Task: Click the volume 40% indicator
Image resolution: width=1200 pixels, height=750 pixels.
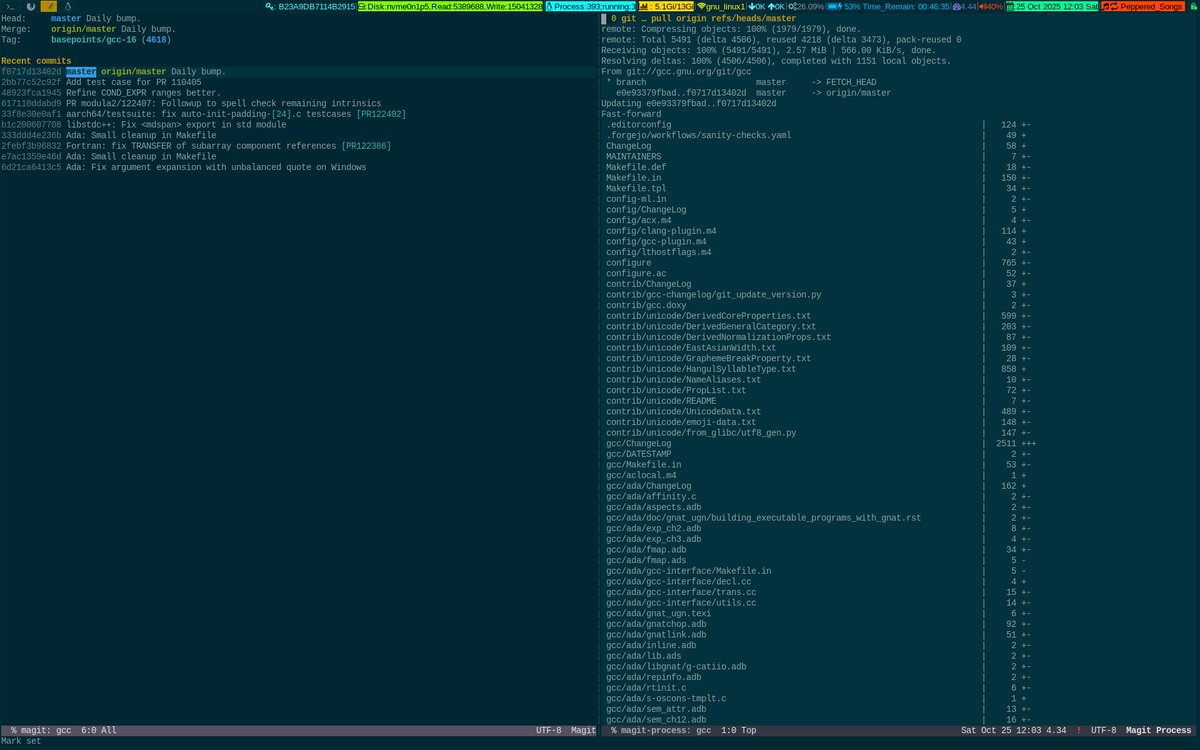Action: click(x=991, y=6)
